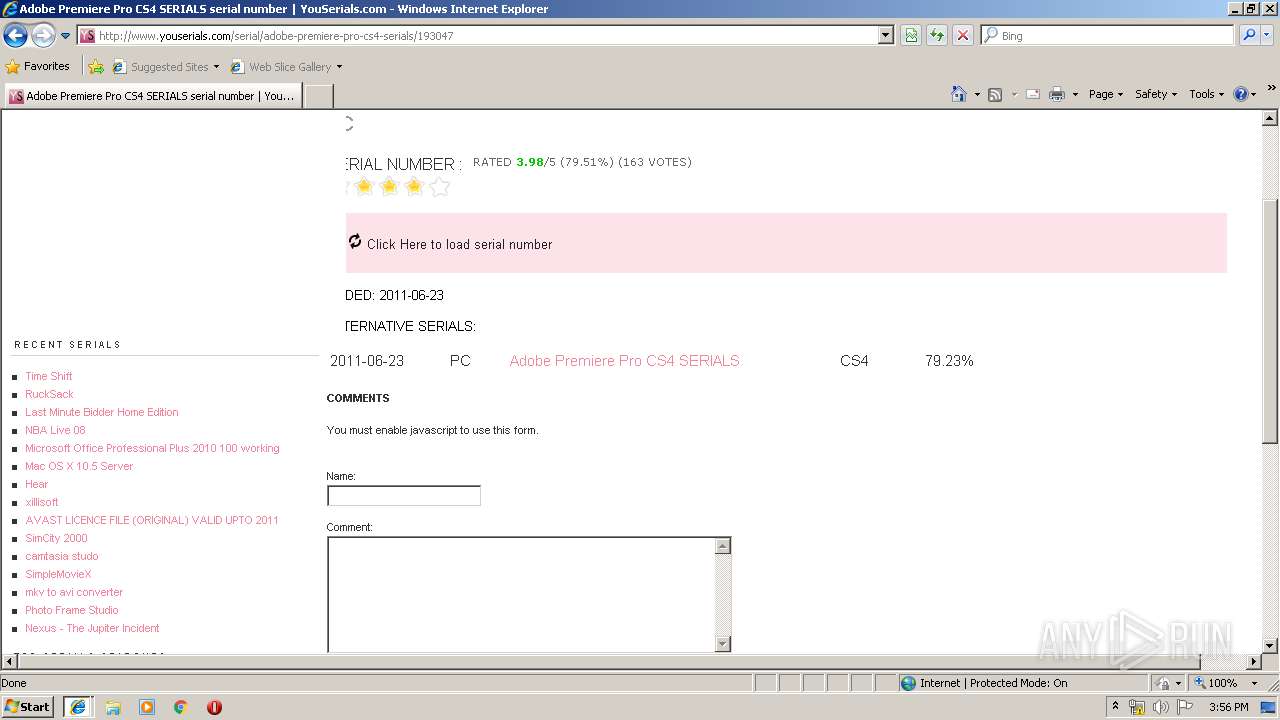The image size is (1280, 720).
Task: Click the page vertical scrollbar up arrow
Action: [x=1270, y=118]
